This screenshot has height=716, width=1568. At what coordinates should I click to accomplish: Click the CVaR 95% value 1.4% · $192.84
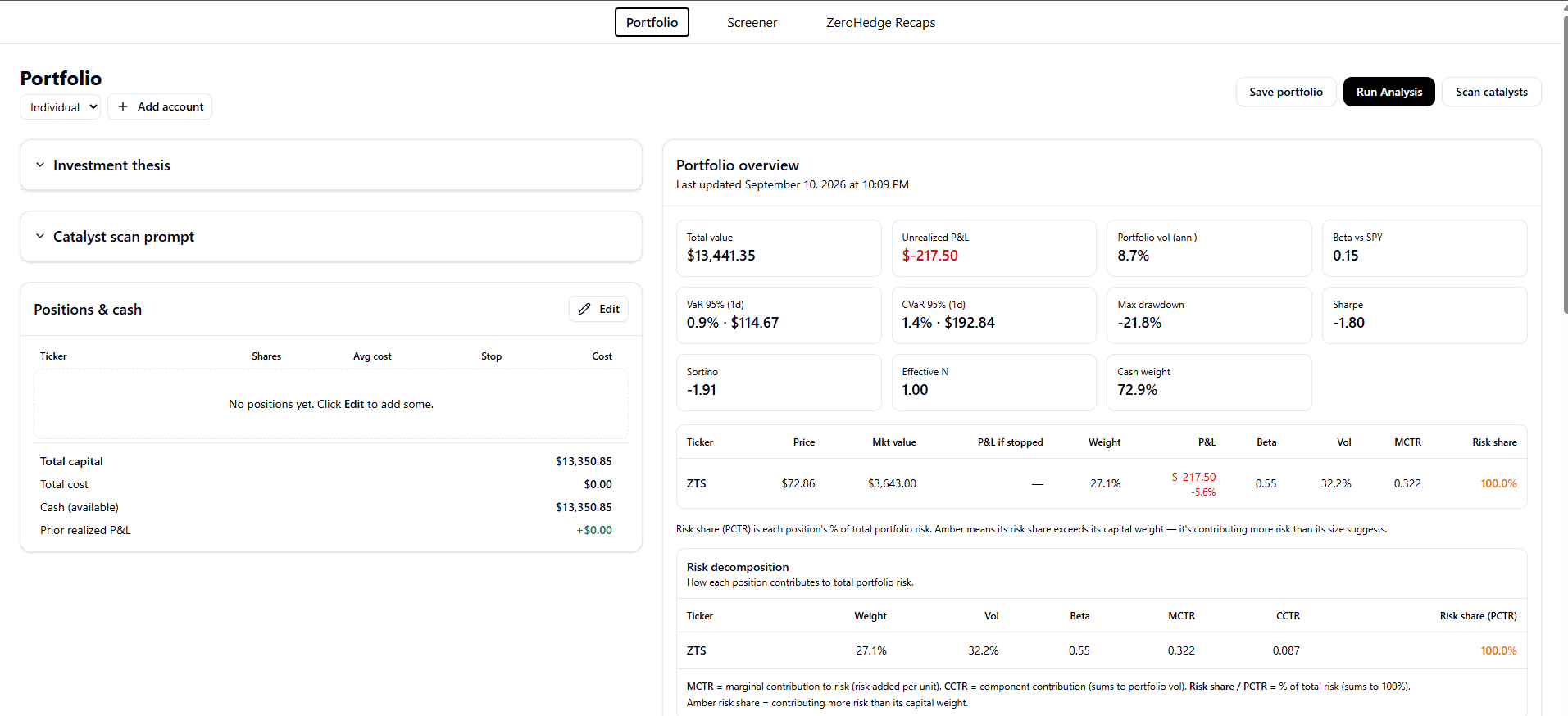click(948, 323)
